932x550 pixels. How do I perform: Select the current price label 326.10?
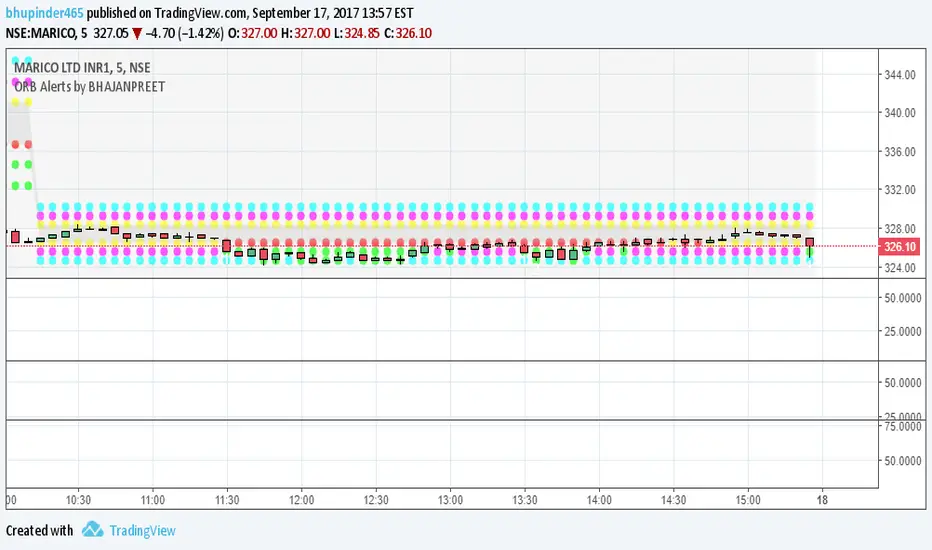click(899, 247)
